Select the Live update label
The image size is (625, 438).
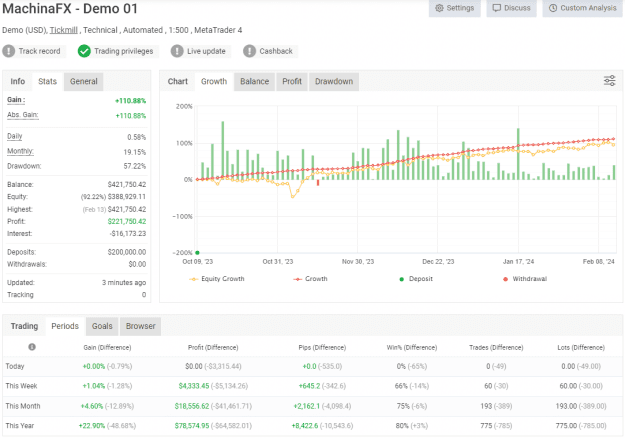point(206,51)
